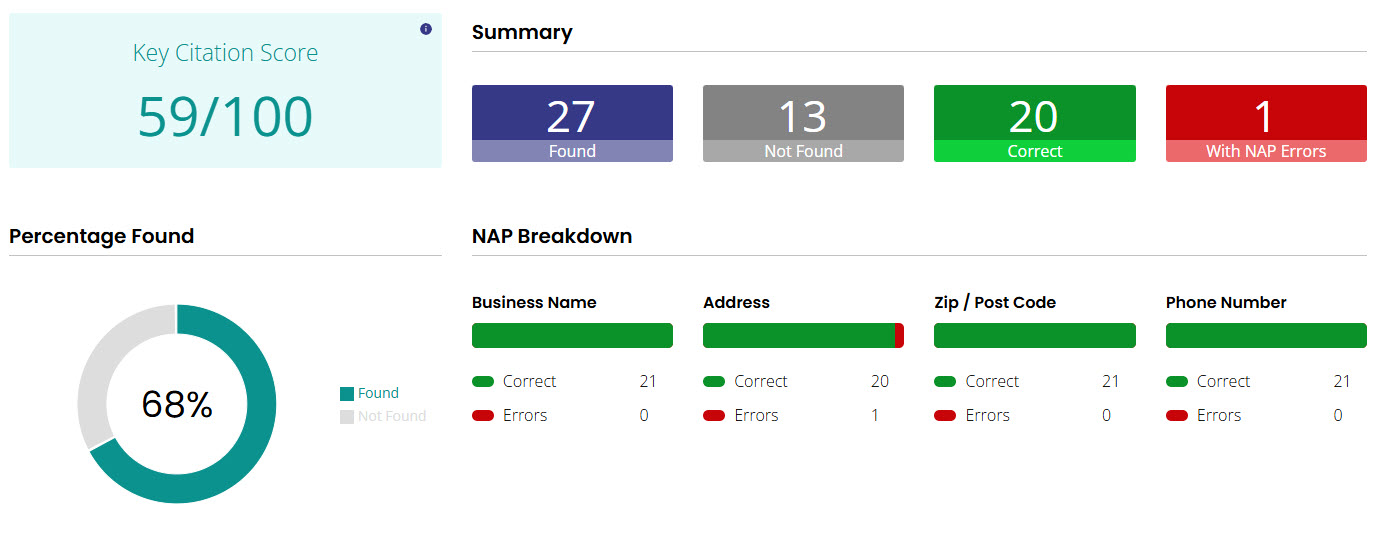This screenshot has width=1375, height=552.
Task: Click the red error segment of Address bar
Action: click(899, 336)
